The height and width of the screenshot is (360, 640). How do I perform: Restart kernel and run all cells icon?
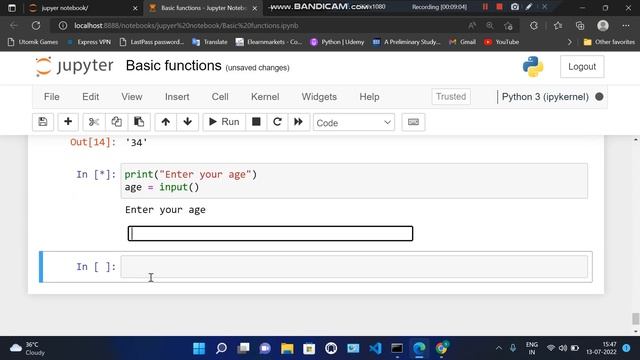click(x=298, y=122)
